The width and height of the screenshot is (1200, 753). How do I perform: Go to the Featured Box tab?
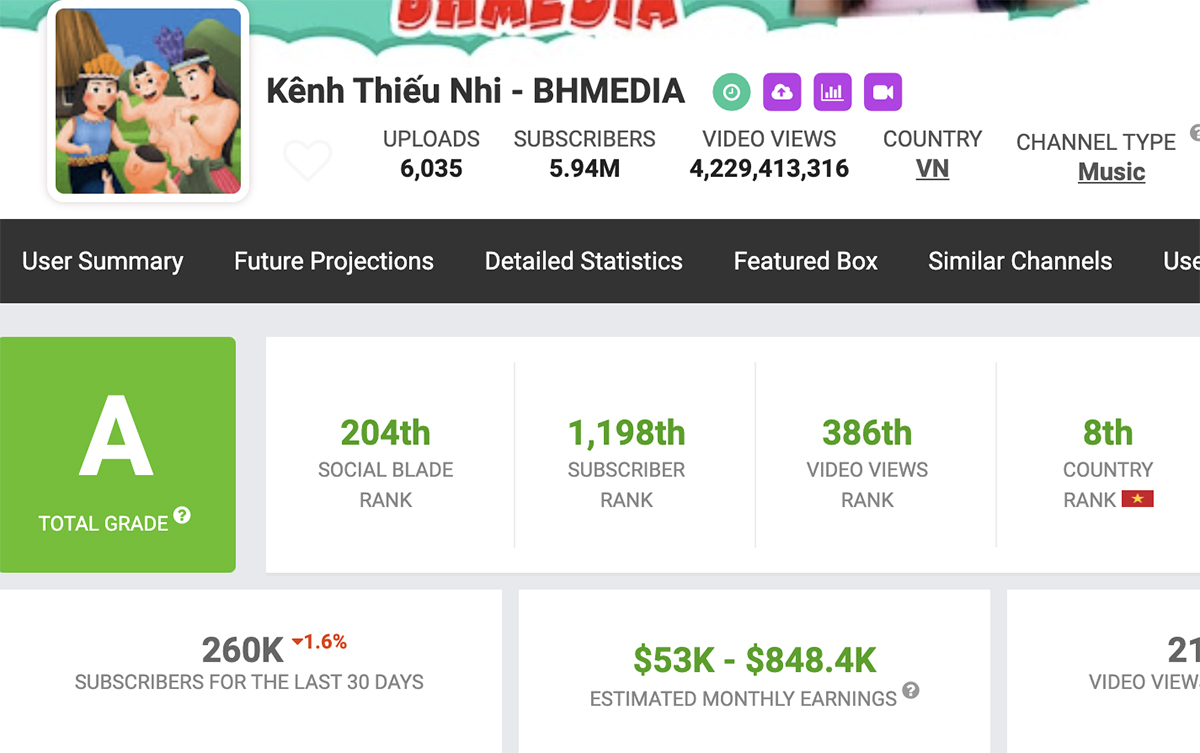pyautogui.click(x=806, y=261)
